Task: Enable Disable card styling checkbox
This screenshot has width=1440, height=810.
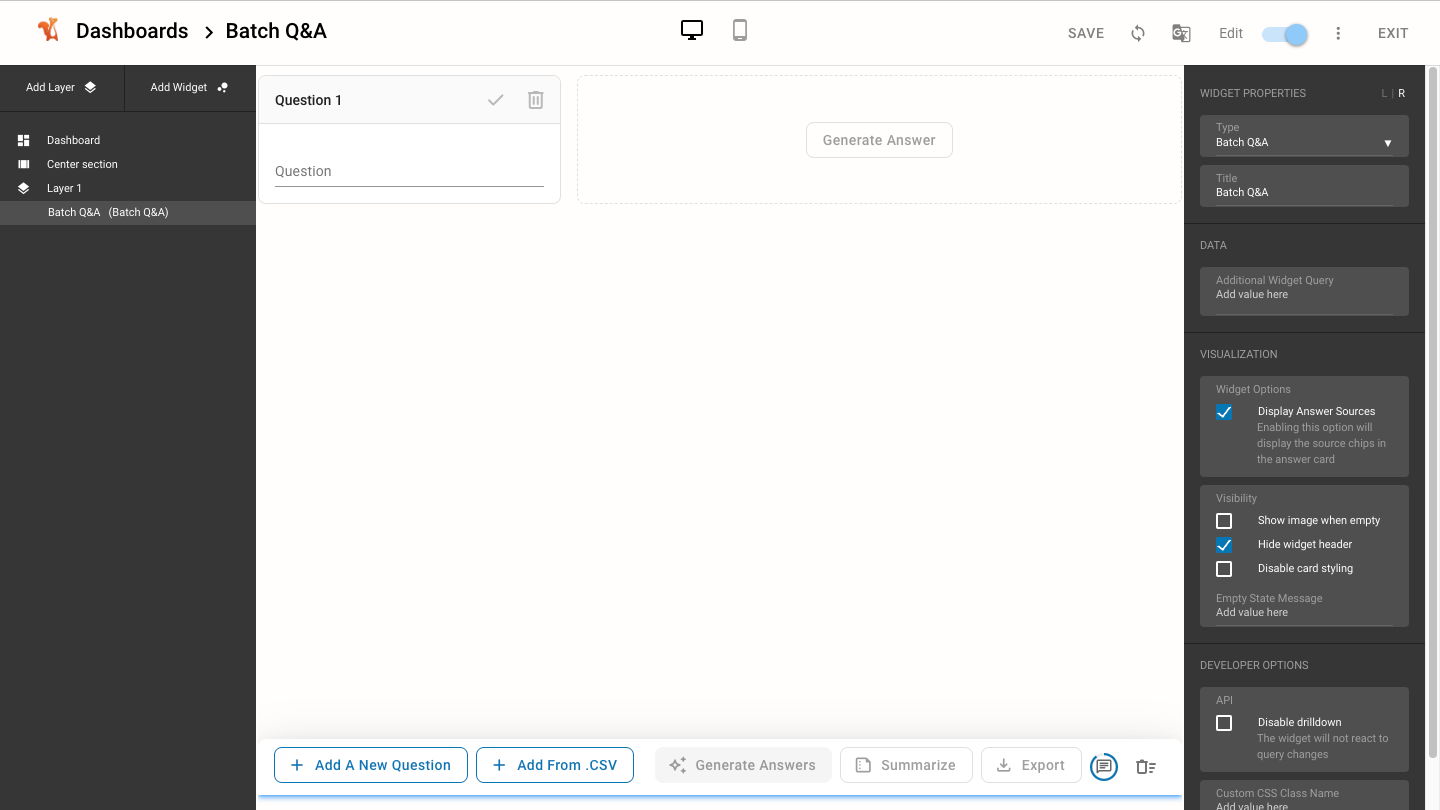Action: (1224, 569)
